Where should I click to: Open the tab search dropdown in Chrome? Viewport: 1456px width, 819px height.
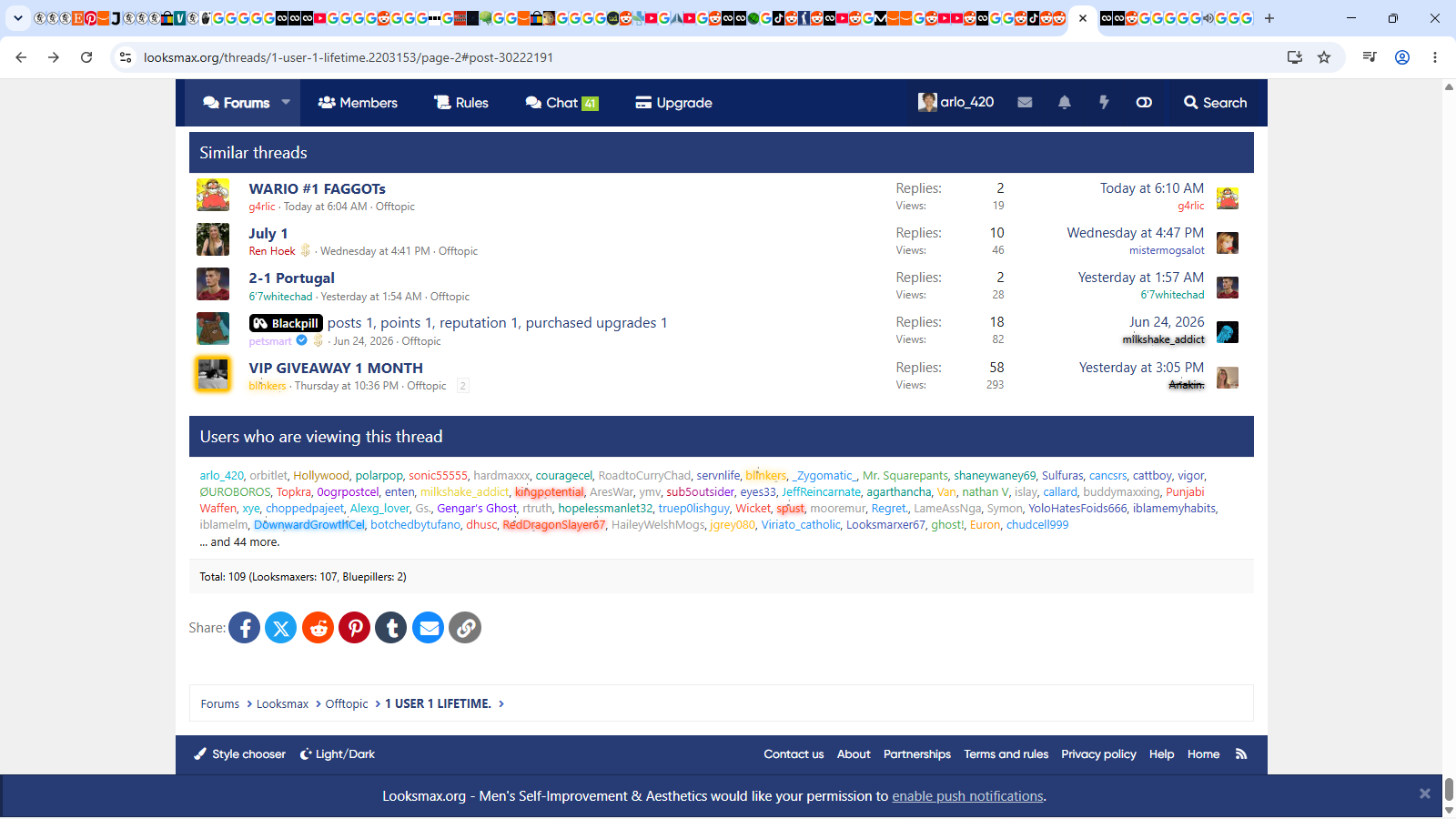coord(18,18)
